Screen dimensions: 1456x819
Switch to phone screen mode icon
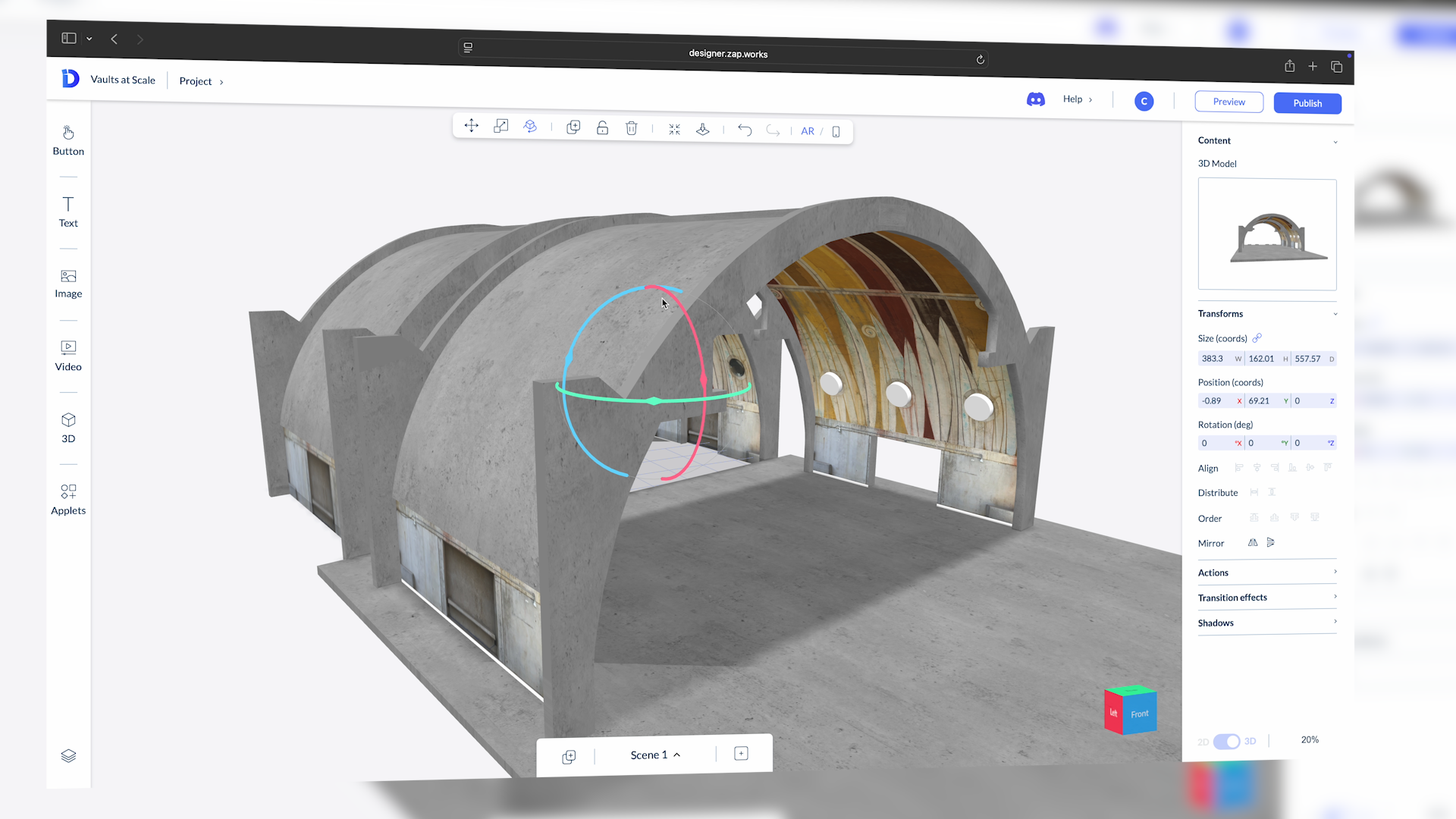(x=836, y=132)
